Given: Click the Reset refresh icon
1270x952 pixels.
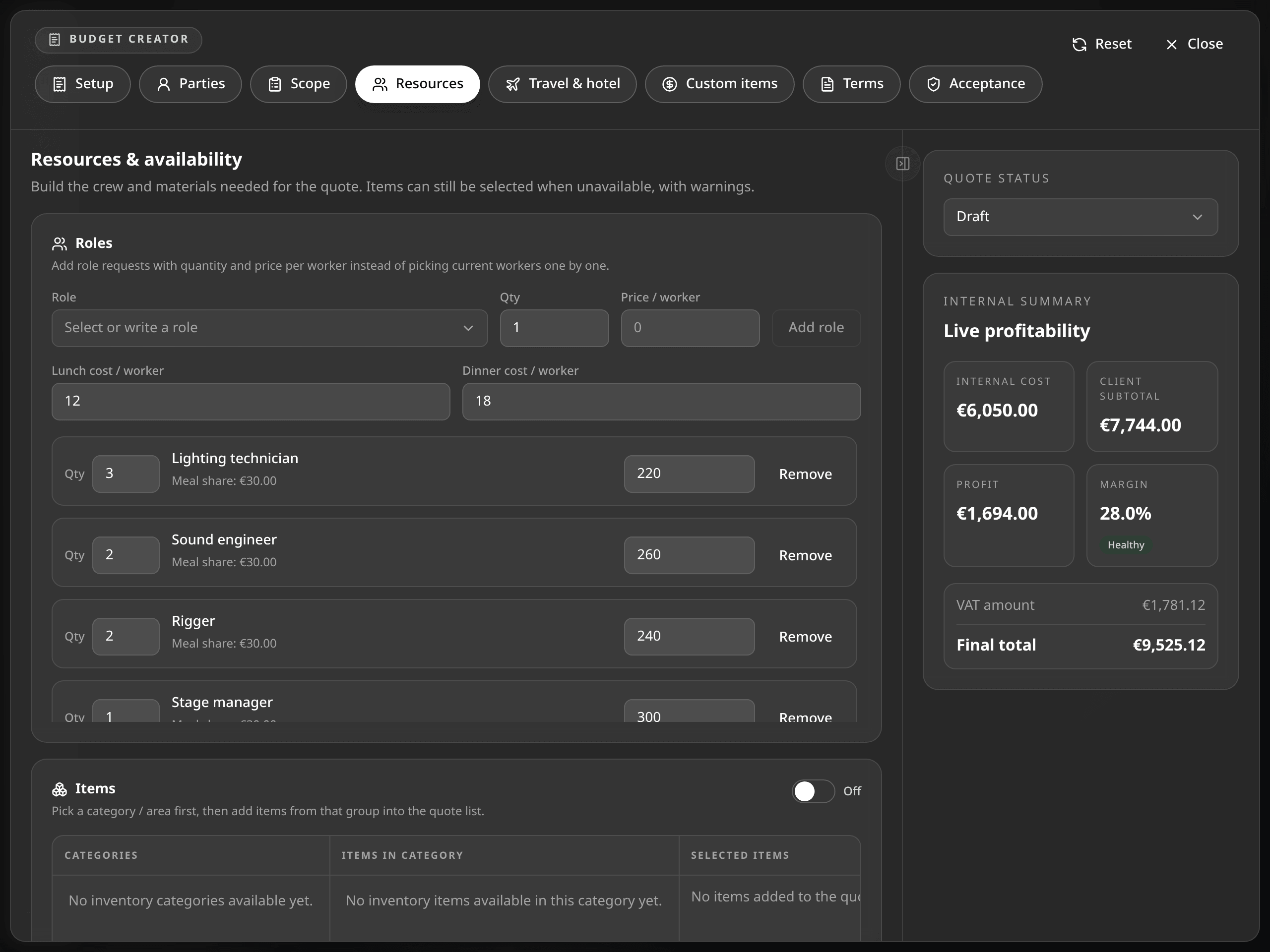Looking at the screenshot, I should 1079,44.
